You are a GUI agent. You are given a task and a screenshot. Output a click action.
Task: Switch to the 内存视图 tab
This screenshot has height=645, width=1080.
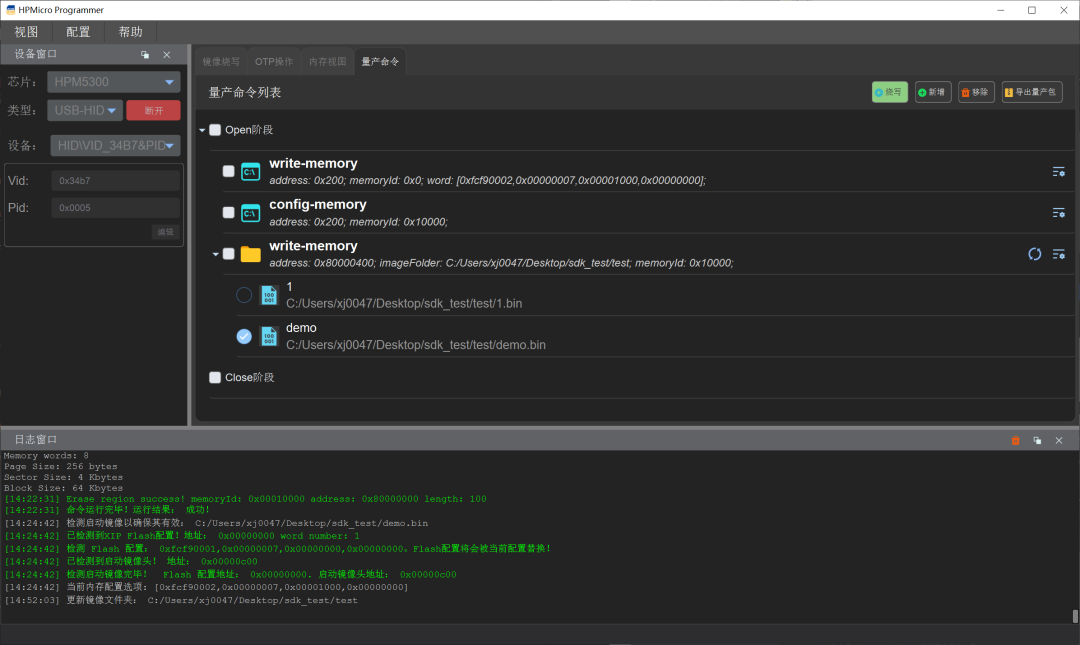[x=327, y=62]
